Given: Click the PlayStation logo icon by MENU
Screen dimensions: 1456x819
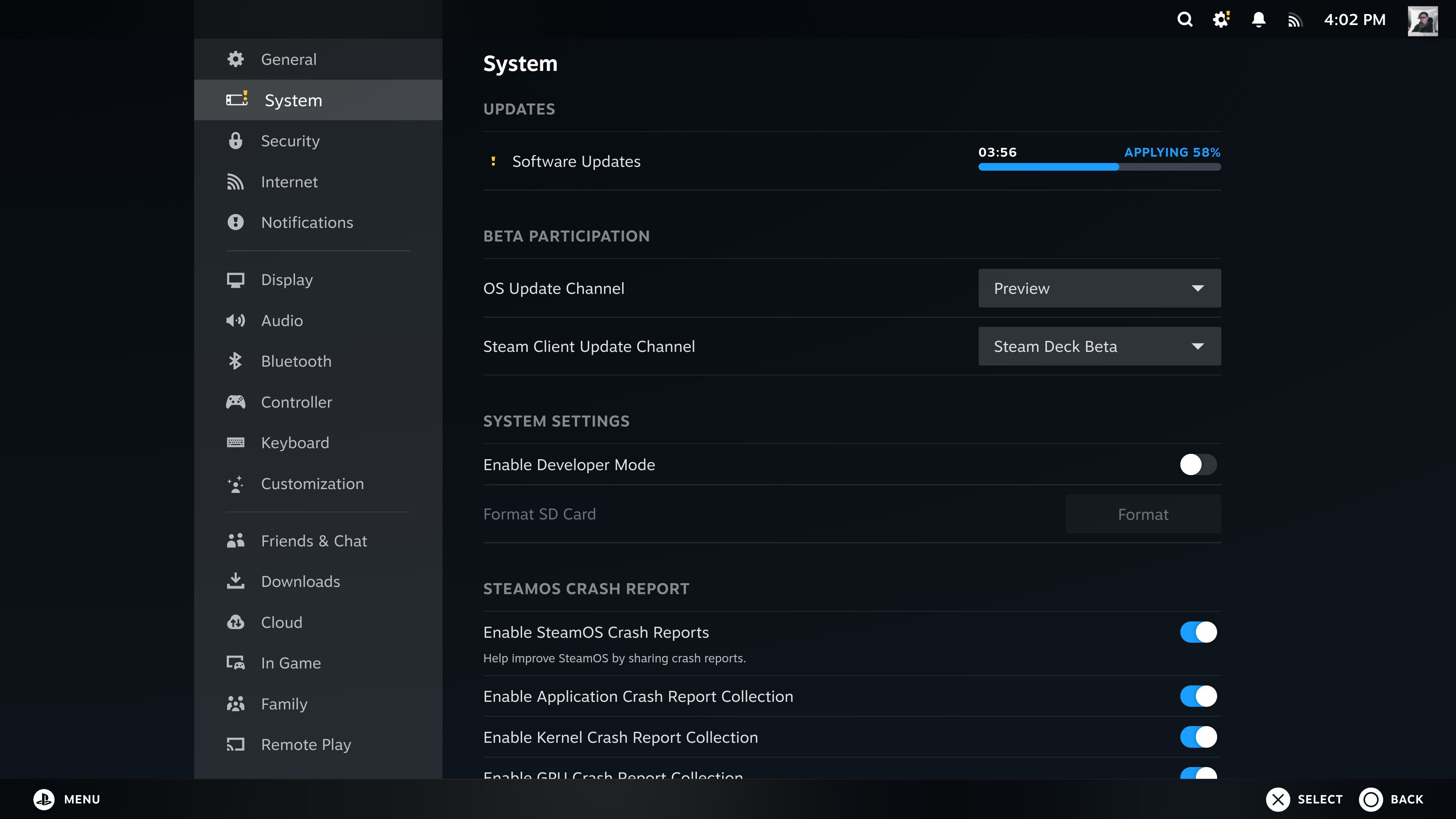Looking at the screenshot, I should click(x=44, y=799).
